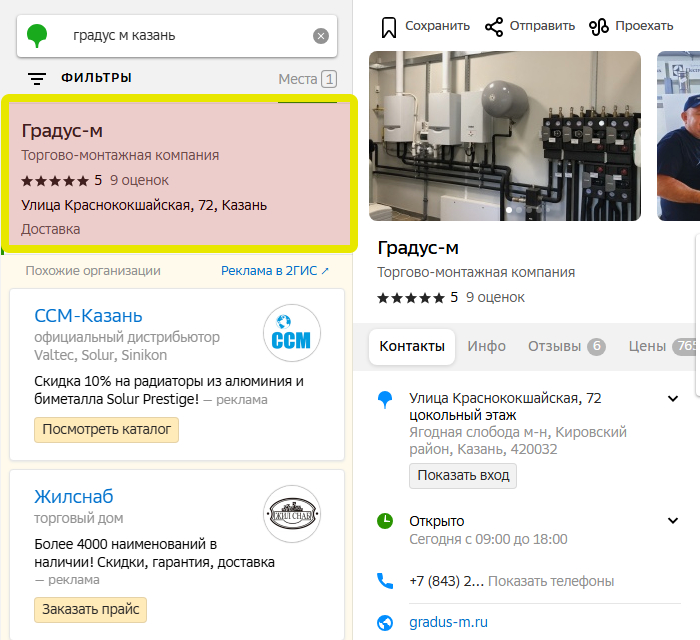Click the Открыто status text
Screen dimensions: 700x640
tap(437, 521)
